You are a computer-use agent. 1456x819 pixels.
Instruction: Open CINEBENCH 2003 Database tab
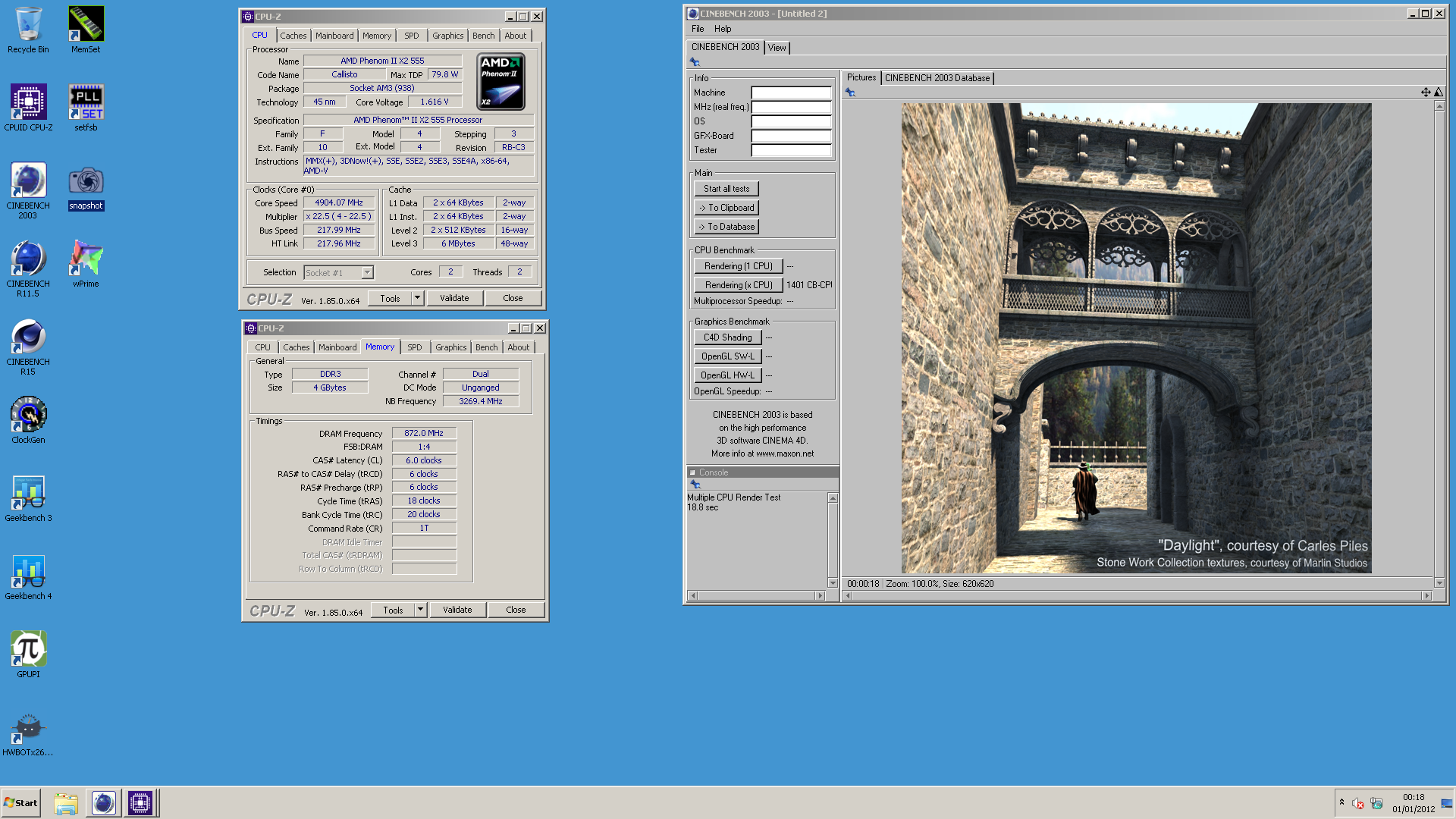pyautogui.click(x=937, y=78)
